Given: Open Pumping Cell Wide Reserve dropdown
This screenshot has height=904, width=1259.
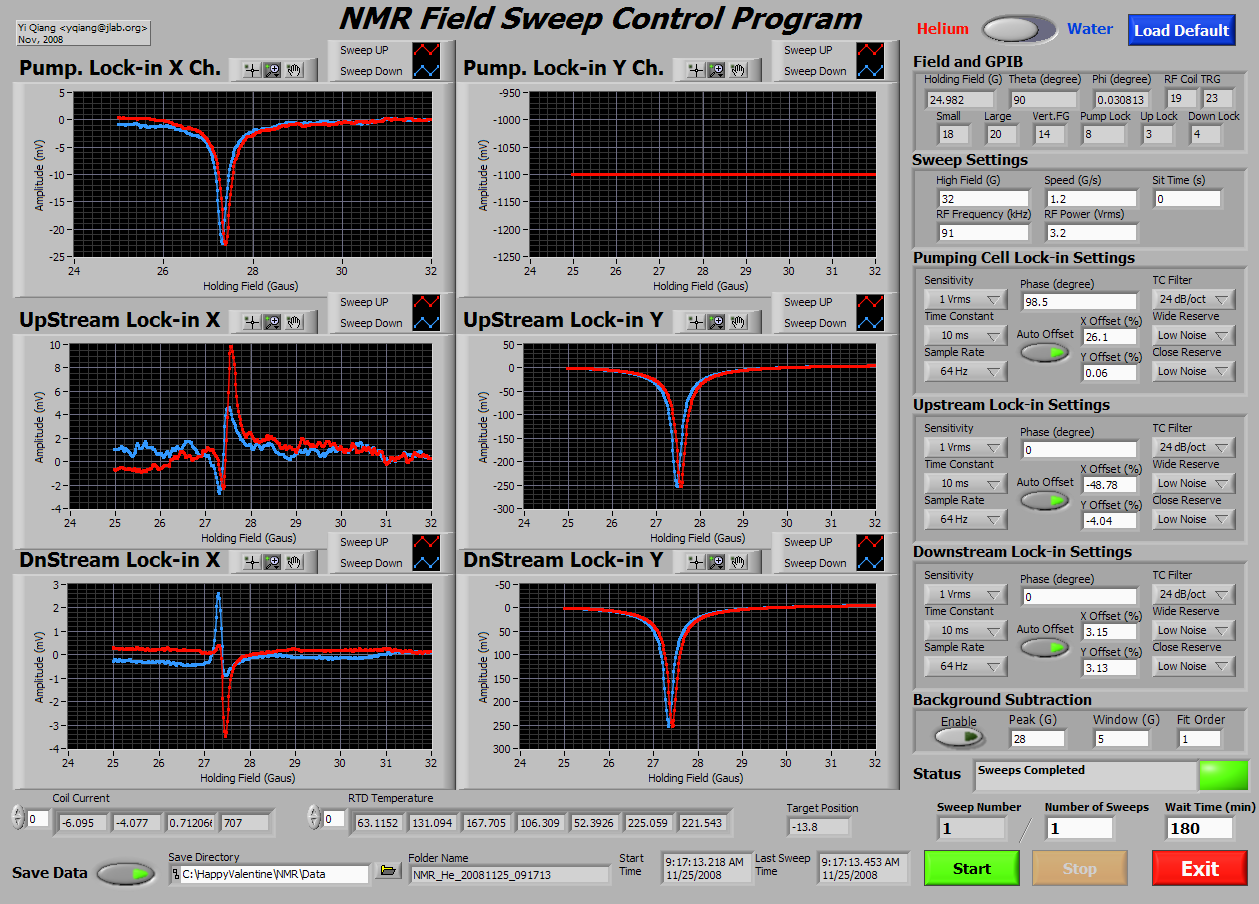Looking at the screenshot, I should pos(1194,335).
